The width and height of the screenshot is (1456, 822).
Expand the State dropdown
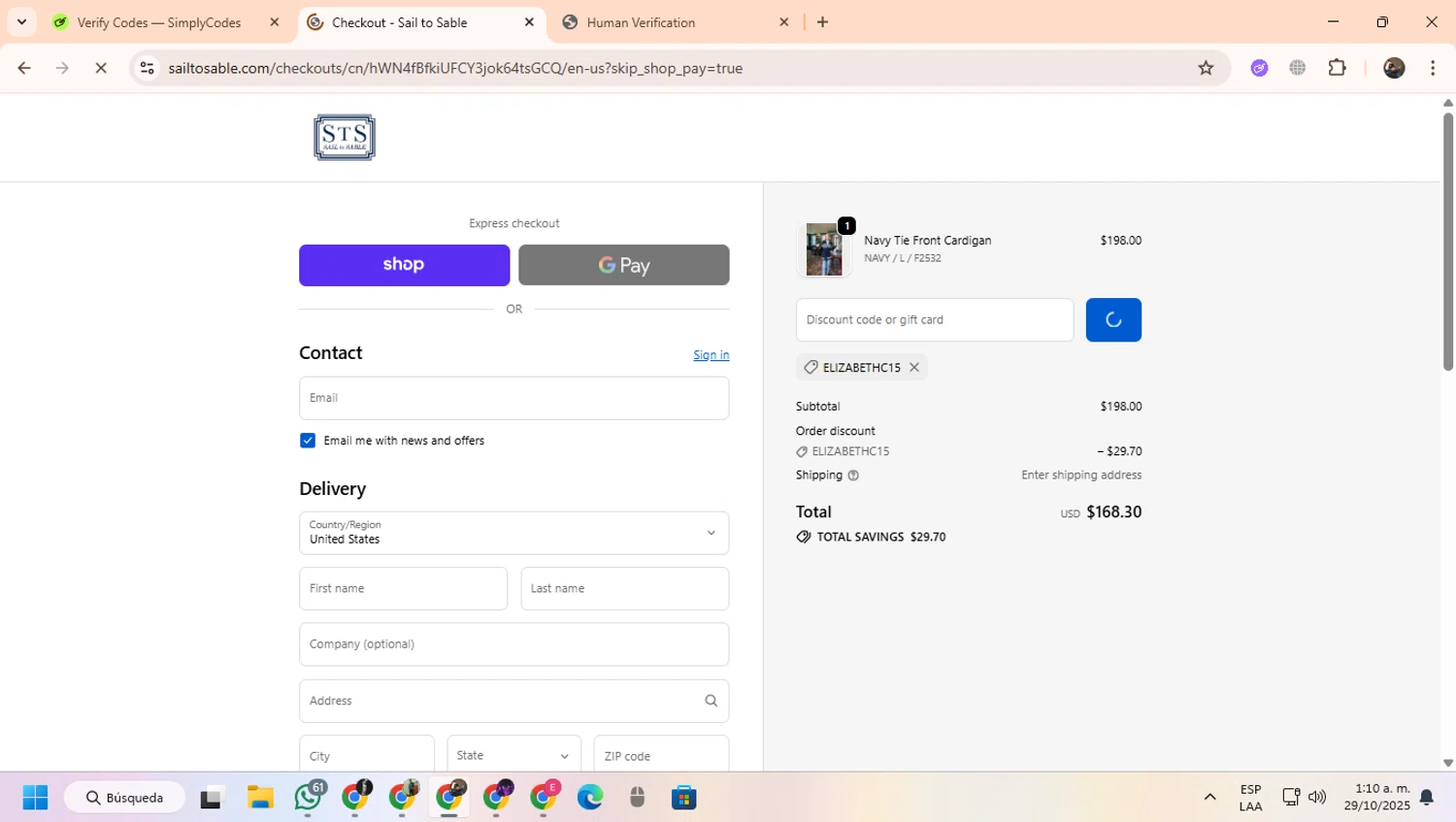click(x=514, y=755)
